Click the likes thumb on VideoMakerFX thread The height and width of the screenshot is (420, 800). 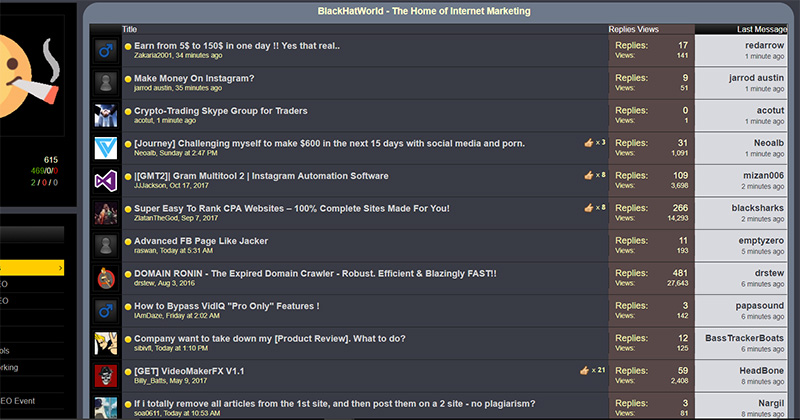click(584, 370)
